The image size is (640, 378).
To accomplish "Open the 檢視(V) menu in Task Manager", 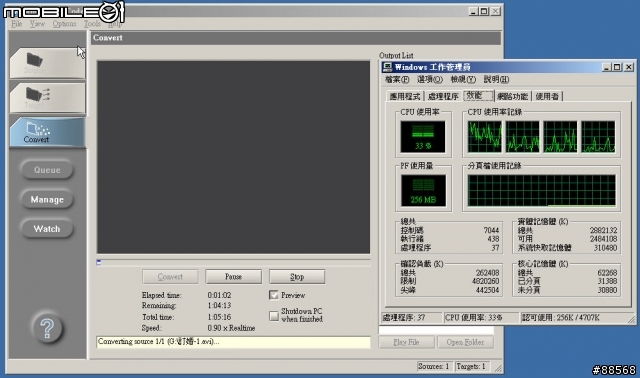I will point(463,80).
